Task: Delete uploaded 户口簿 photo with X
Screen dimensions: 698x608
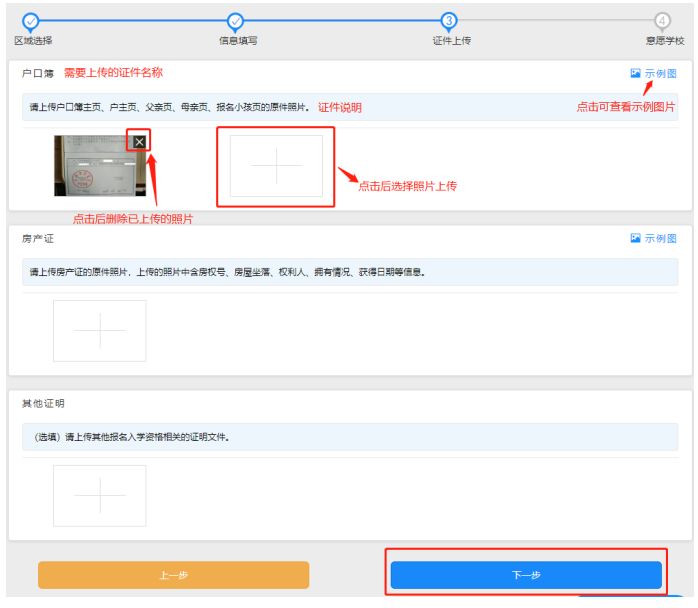Action: click(139, 142)
